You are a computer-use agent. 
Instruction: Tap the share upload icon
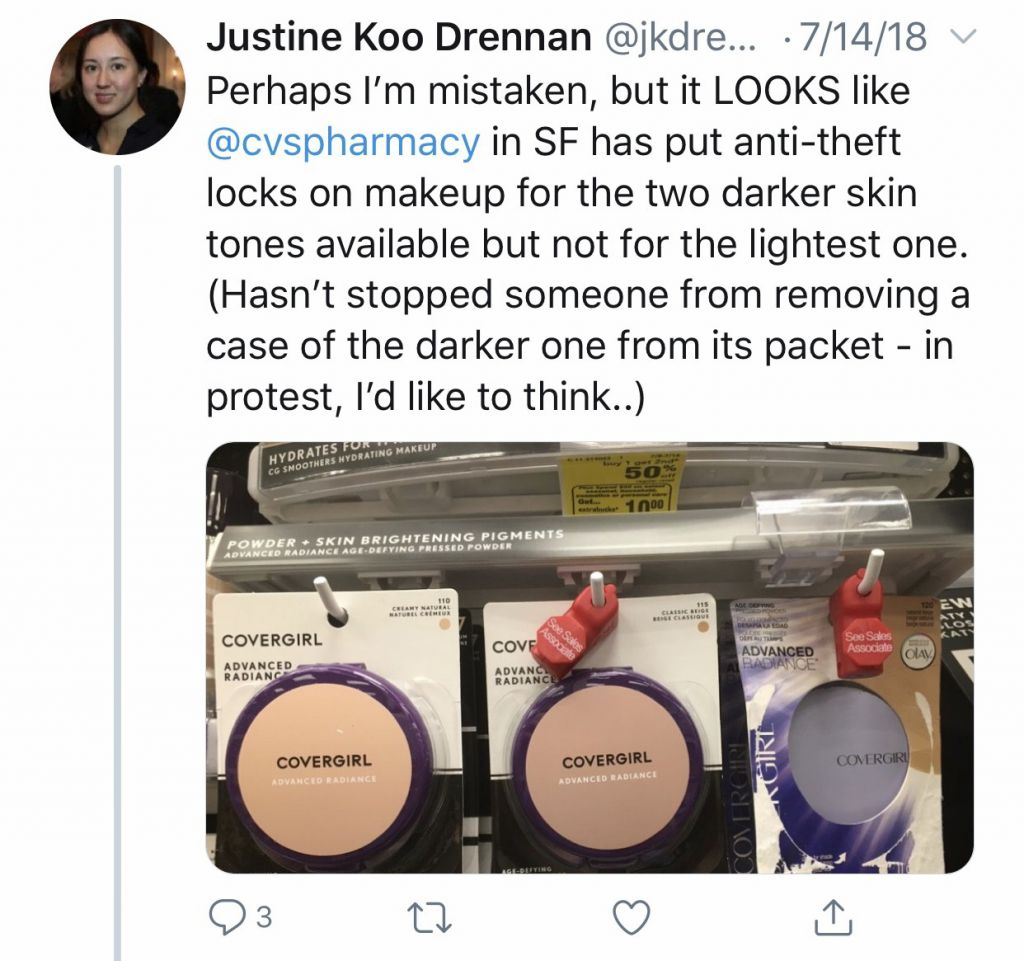pos(833,917)
